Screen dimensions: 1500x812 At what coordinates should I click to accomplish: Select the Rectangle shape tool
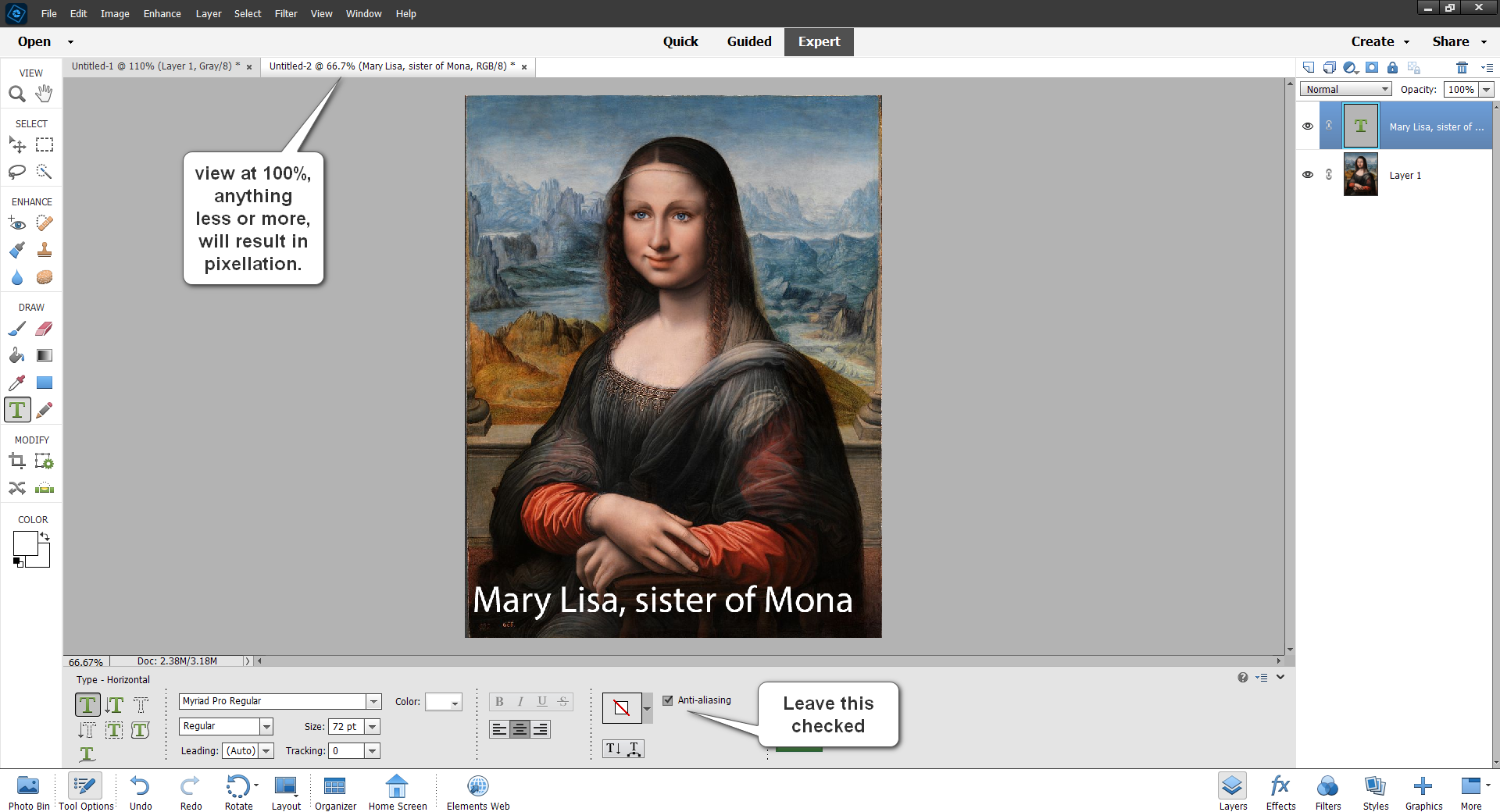pyautogui.click(x=45, y=383)
